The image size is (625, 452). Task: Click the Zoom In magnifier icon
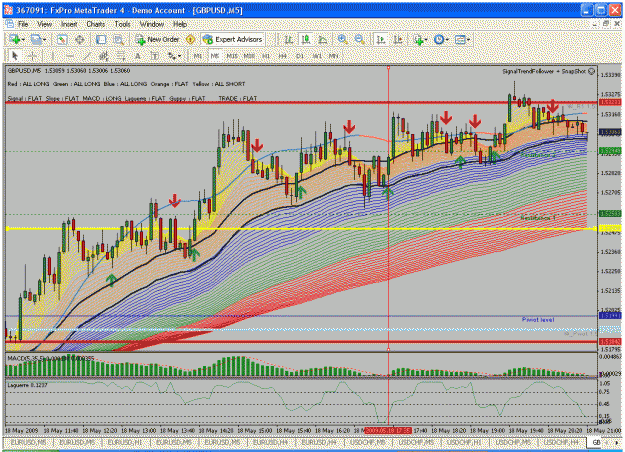(x=342, y=39)
